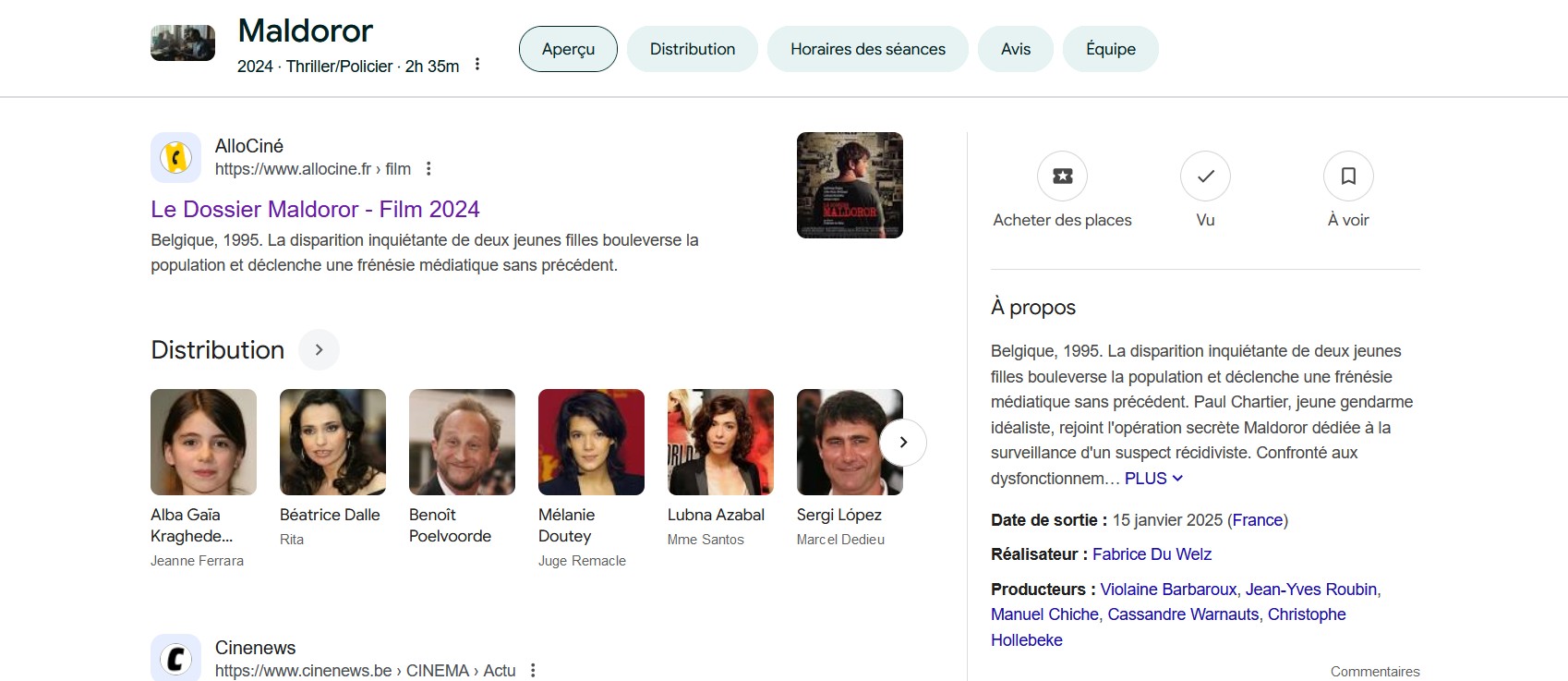Open producer Cassandre Warnauts link
The height and width of the screenshot is (681, 1568).
(1183, 614)
